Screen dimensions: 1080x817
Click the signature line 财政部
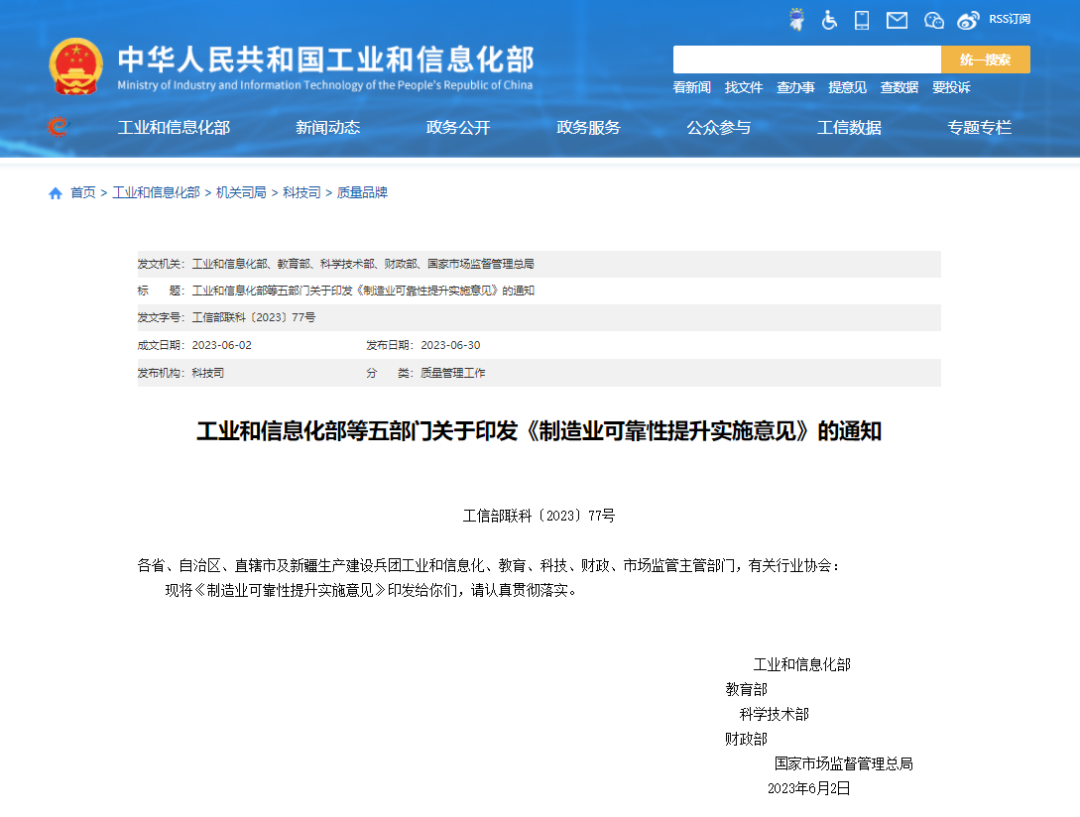(x=746, y=739)
